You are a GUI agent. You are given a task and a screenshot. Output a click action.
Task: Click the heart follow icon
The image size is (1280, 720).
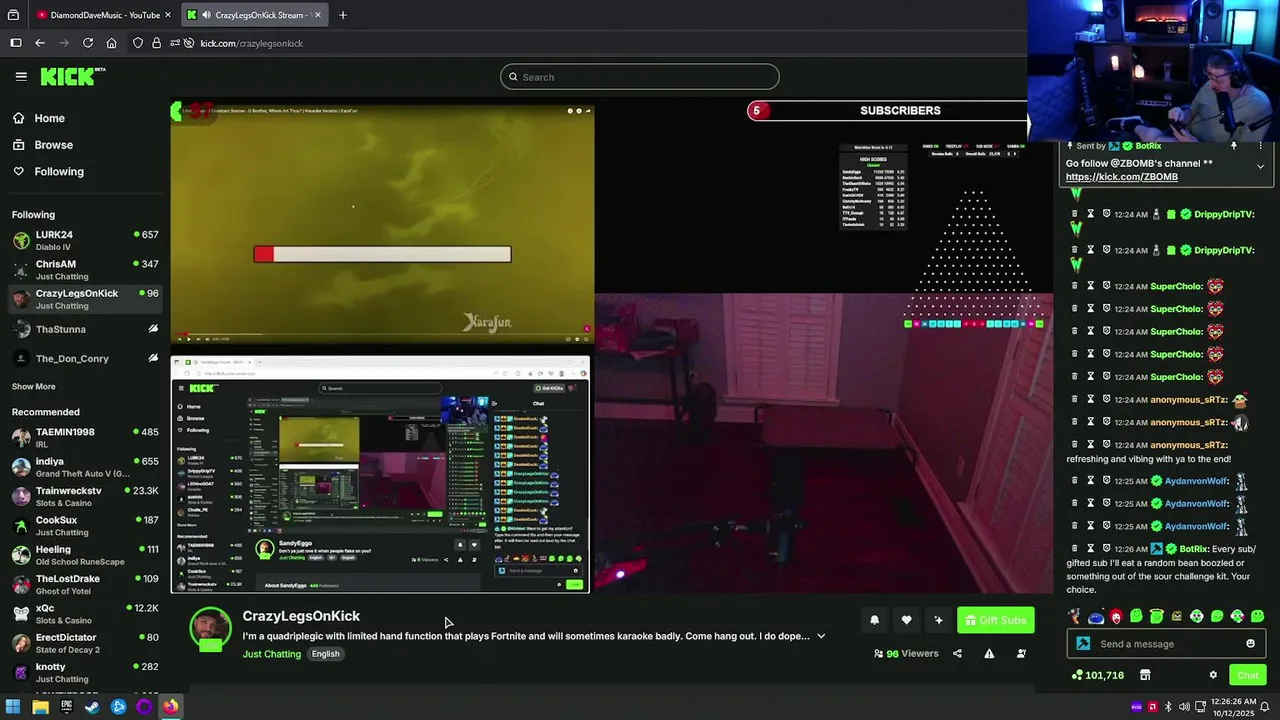[x=906, y=620]
